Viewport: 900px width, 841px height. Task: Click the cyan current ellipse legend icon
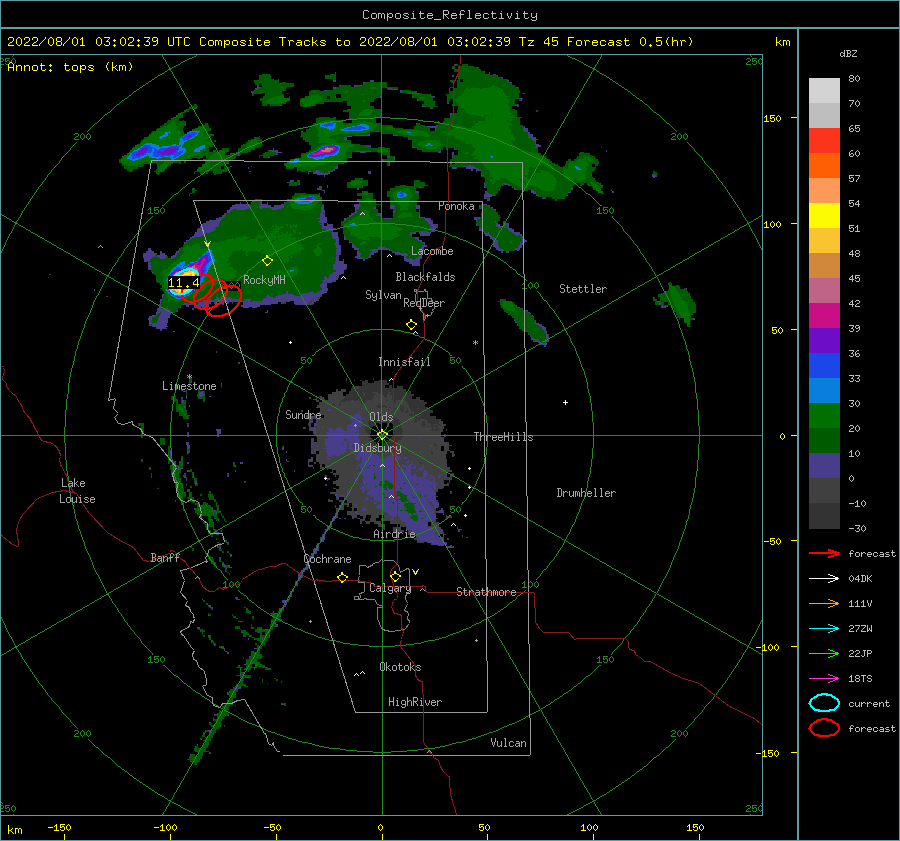point(824,703)
